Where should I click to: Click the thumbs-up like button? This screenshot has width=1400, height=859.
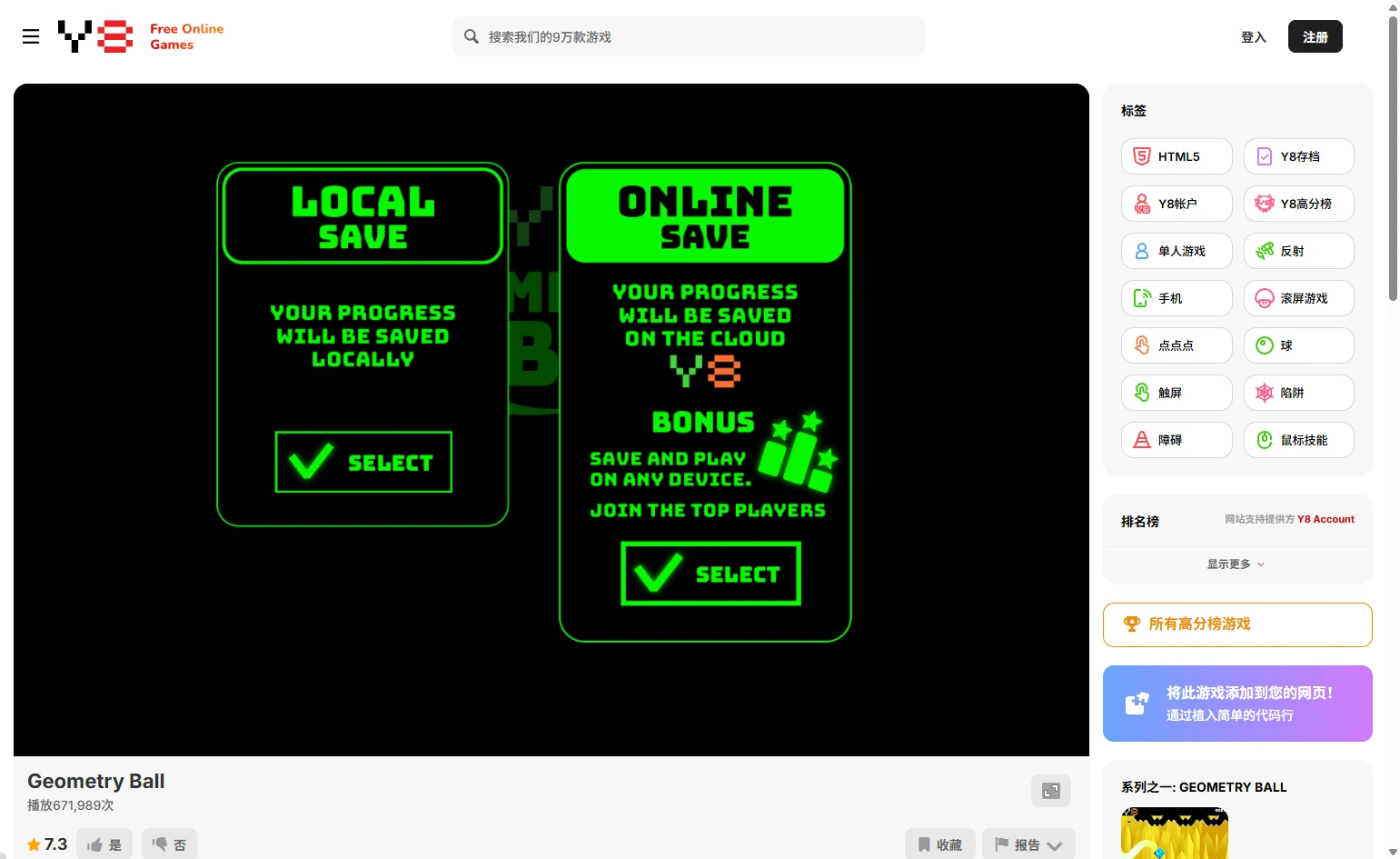pyautogui.click(x=104, y=844)
